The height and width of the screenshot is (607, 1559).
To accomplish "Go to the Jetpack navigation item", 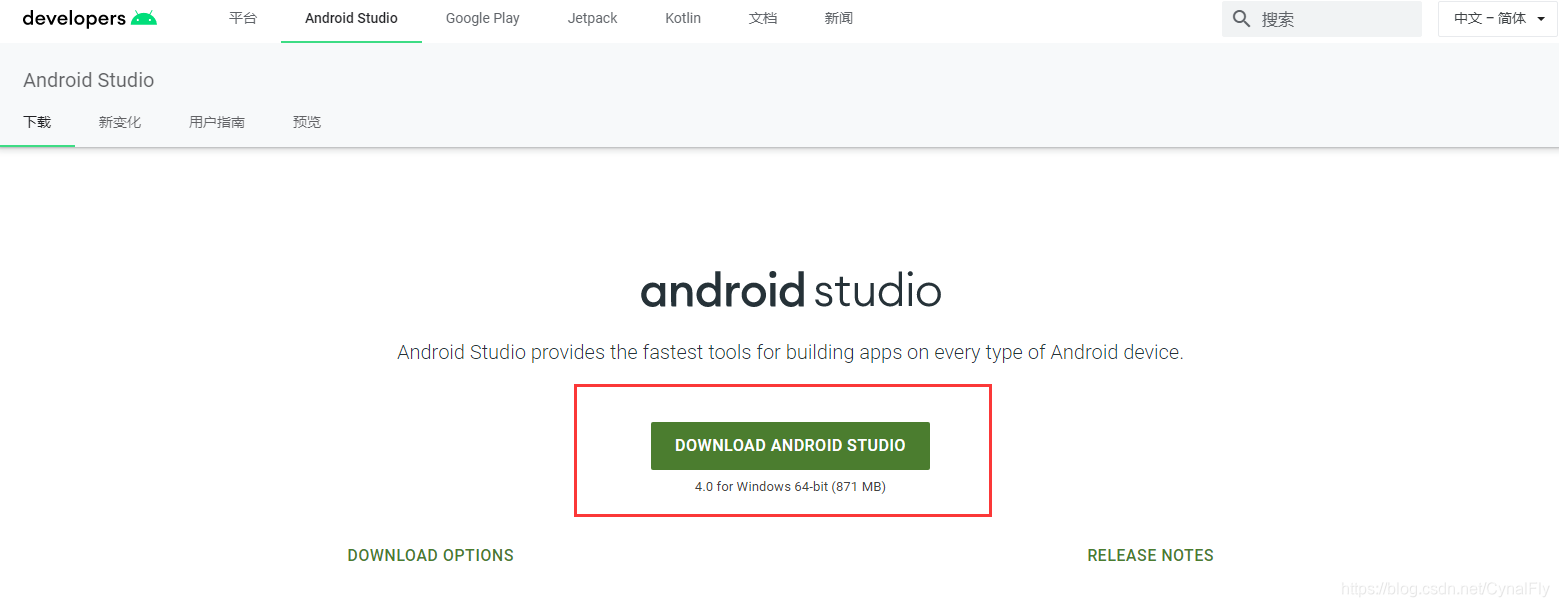I will tap(593, 18).
